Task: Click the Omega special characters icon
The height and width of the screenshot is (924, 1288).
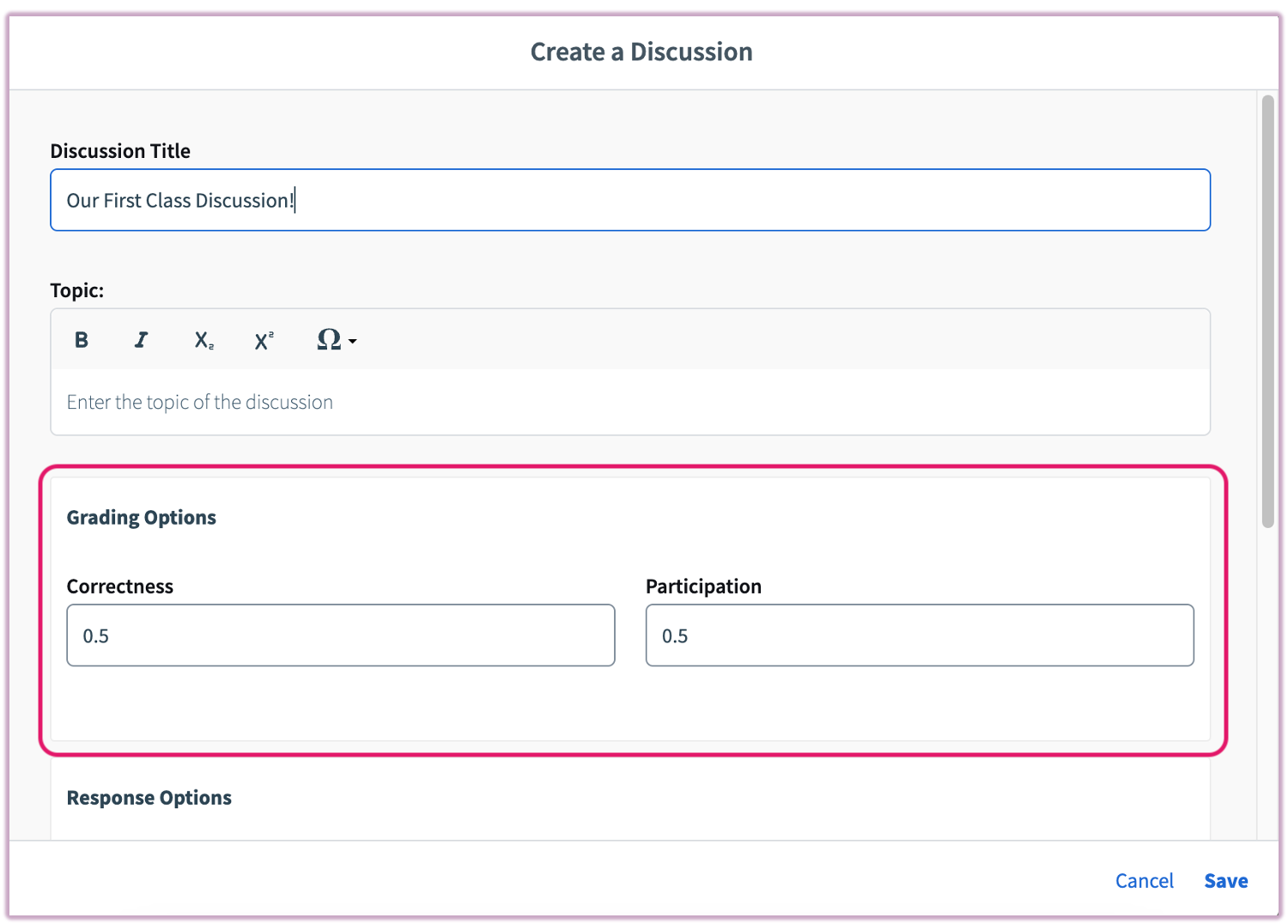Action: [x=329, y=339]
